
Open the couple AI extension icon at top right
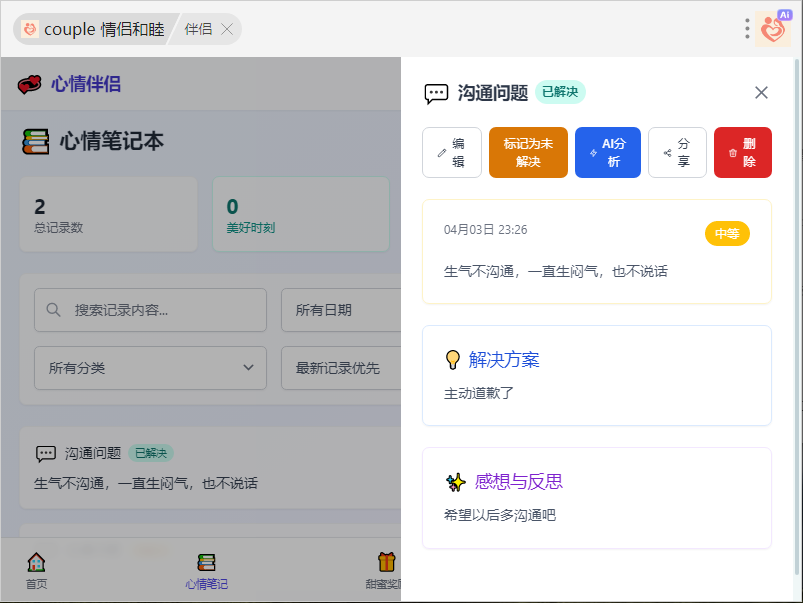coord(773,29)
